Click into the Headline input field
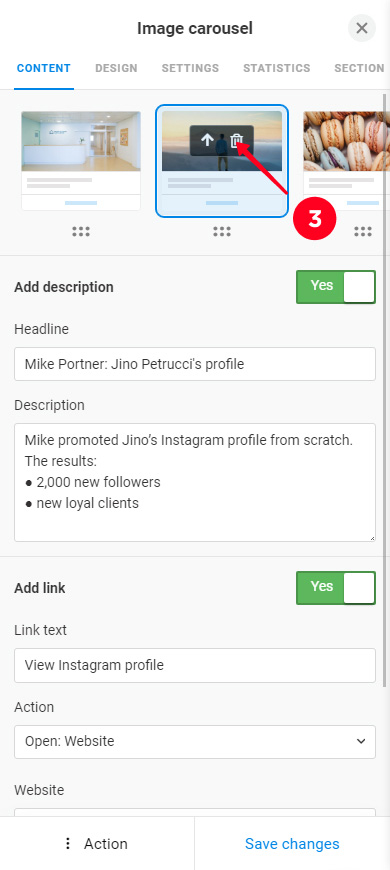This screenshot has height=870, width=390. point(195,364)
